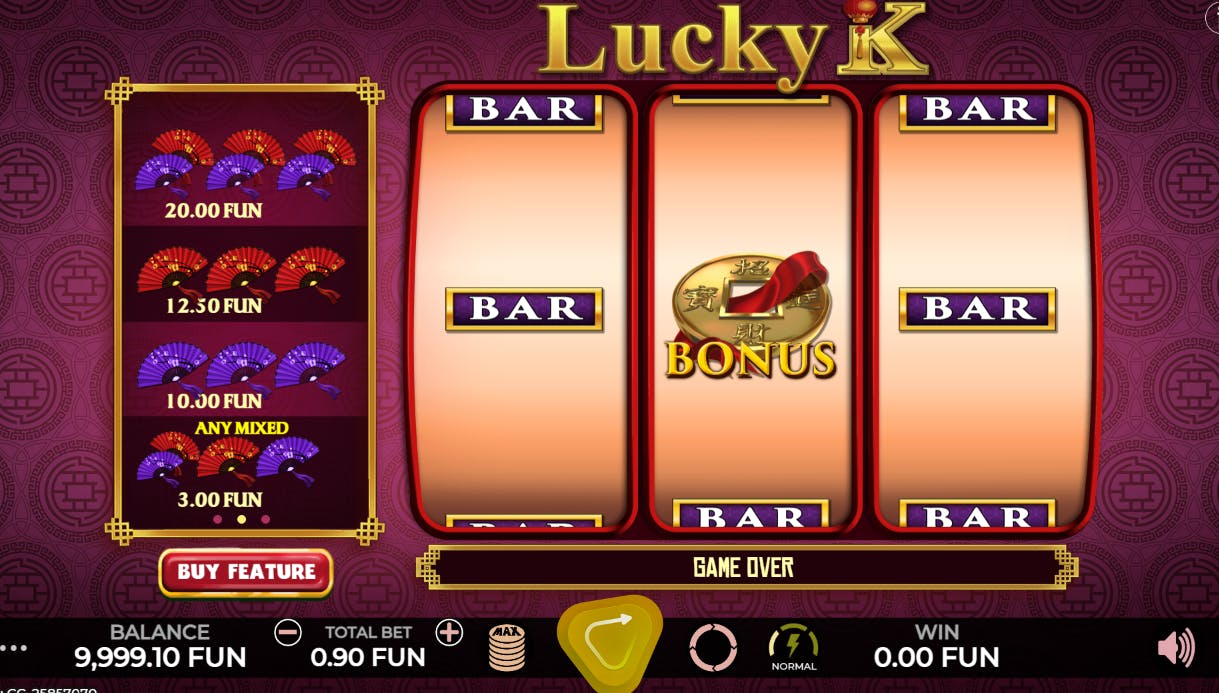Image resolution: width=1219 pixels, height=693 pixels.
Task: Click the BUY FEATURE button
Action: coord(246,572)
